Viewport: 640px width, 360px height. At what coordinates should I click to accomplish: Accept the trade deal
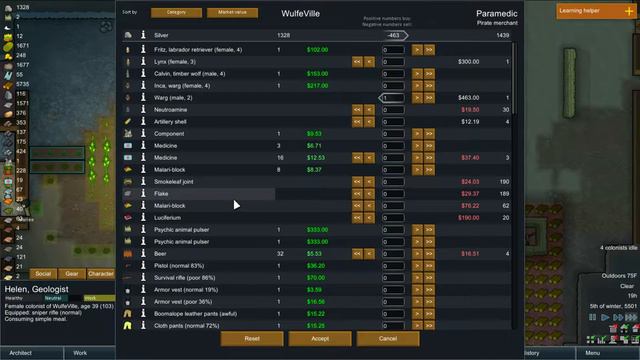point(320,338)
